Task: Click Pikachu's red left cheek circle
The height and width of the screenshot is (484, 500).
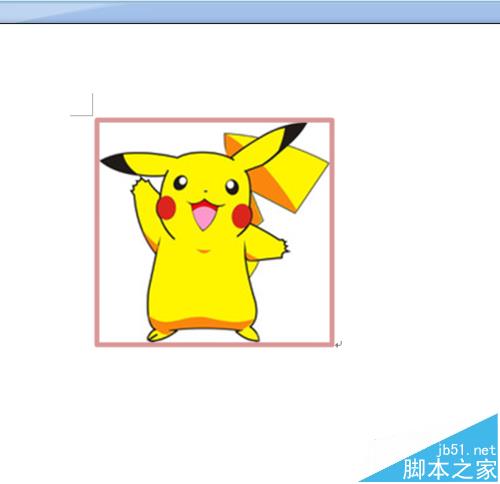Action: click(166, 207)
